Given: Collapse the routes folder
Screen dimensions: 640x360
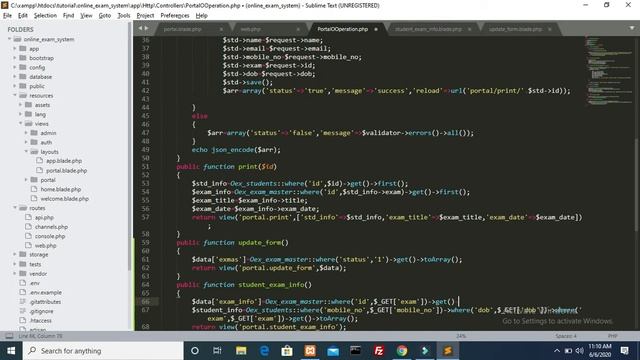Looking at the screenshot, I should [15, 208].
